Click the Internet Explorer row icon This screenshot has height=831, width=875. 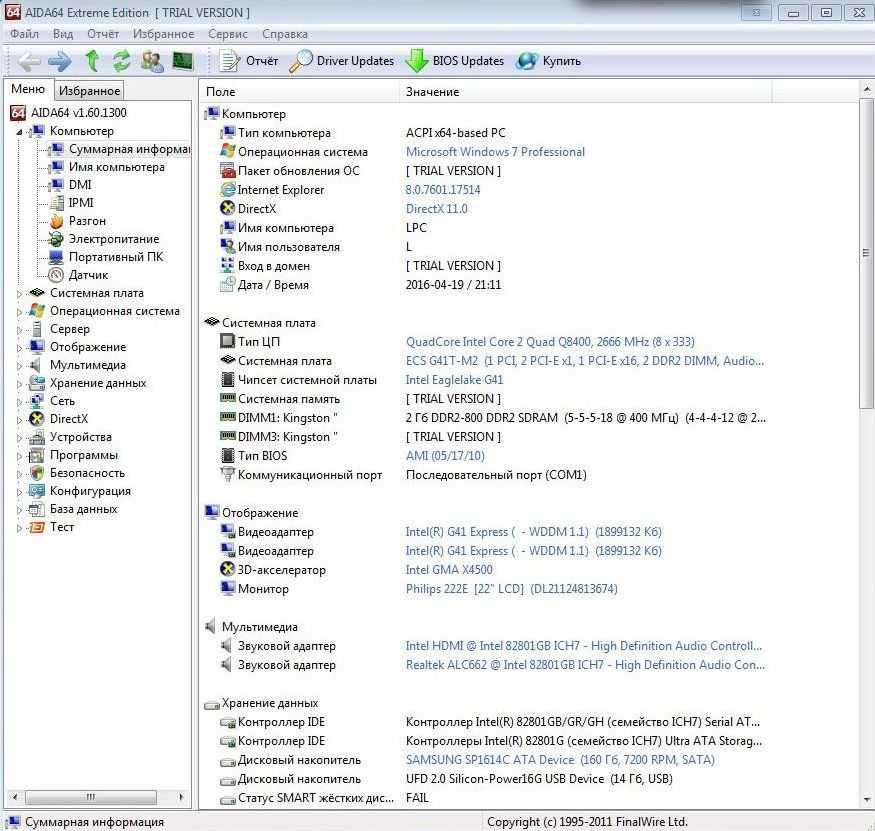(227, 190)
